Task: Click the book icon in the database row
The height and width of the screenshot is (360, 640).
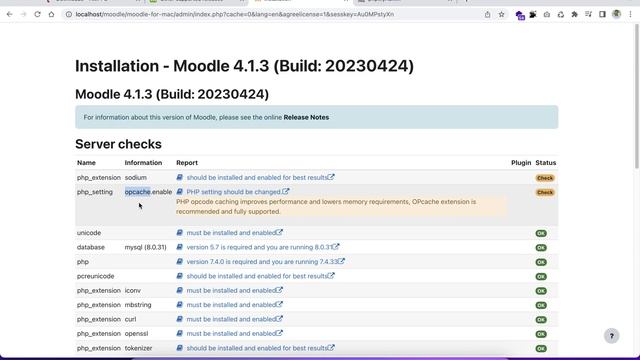Action: (x=180, y=247)
